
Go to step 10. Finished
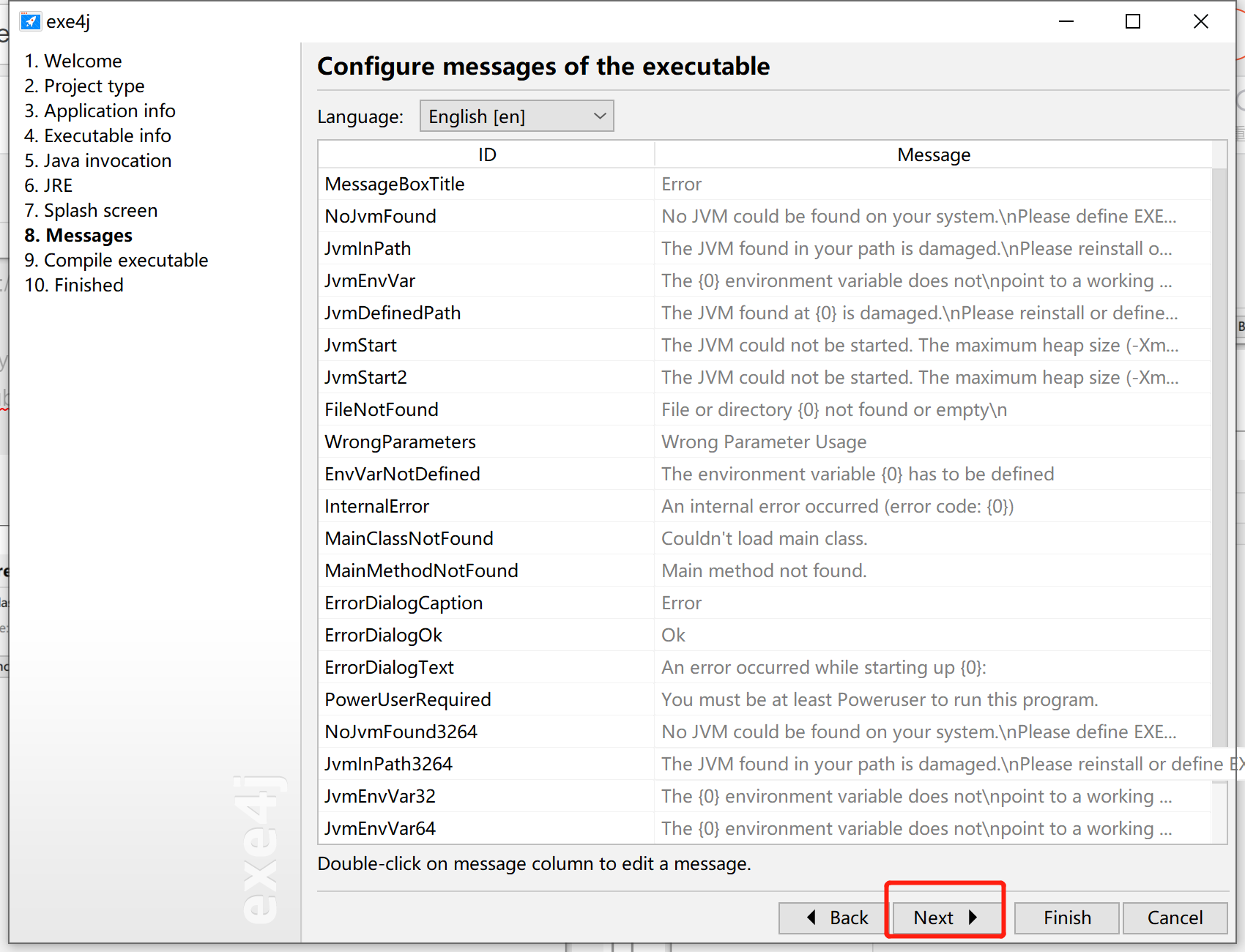(x=73, y=285)
